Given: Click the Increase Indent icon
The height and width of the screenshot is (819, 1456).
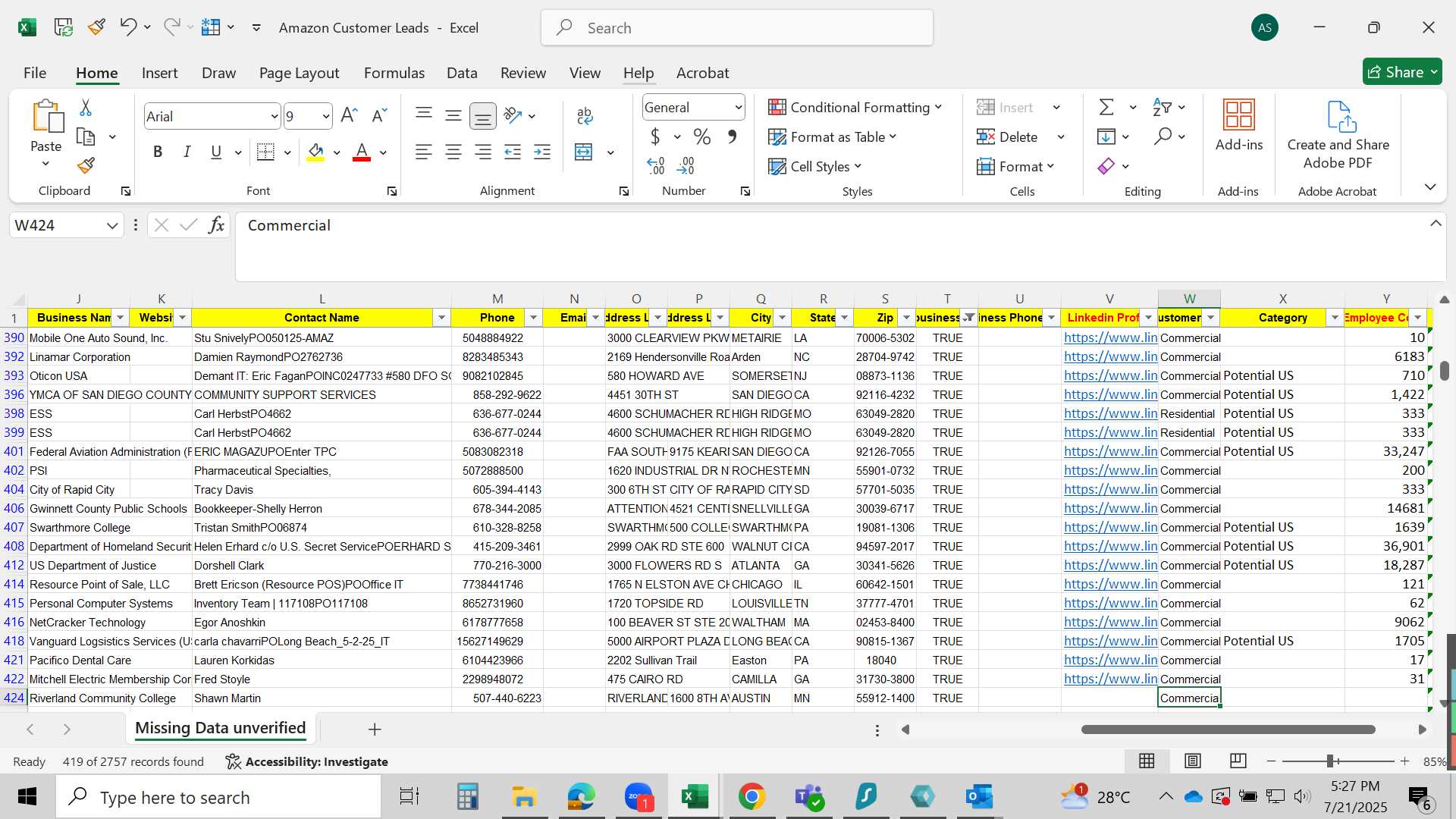Looking at the screenshot, I should click(x=542, y=152).
